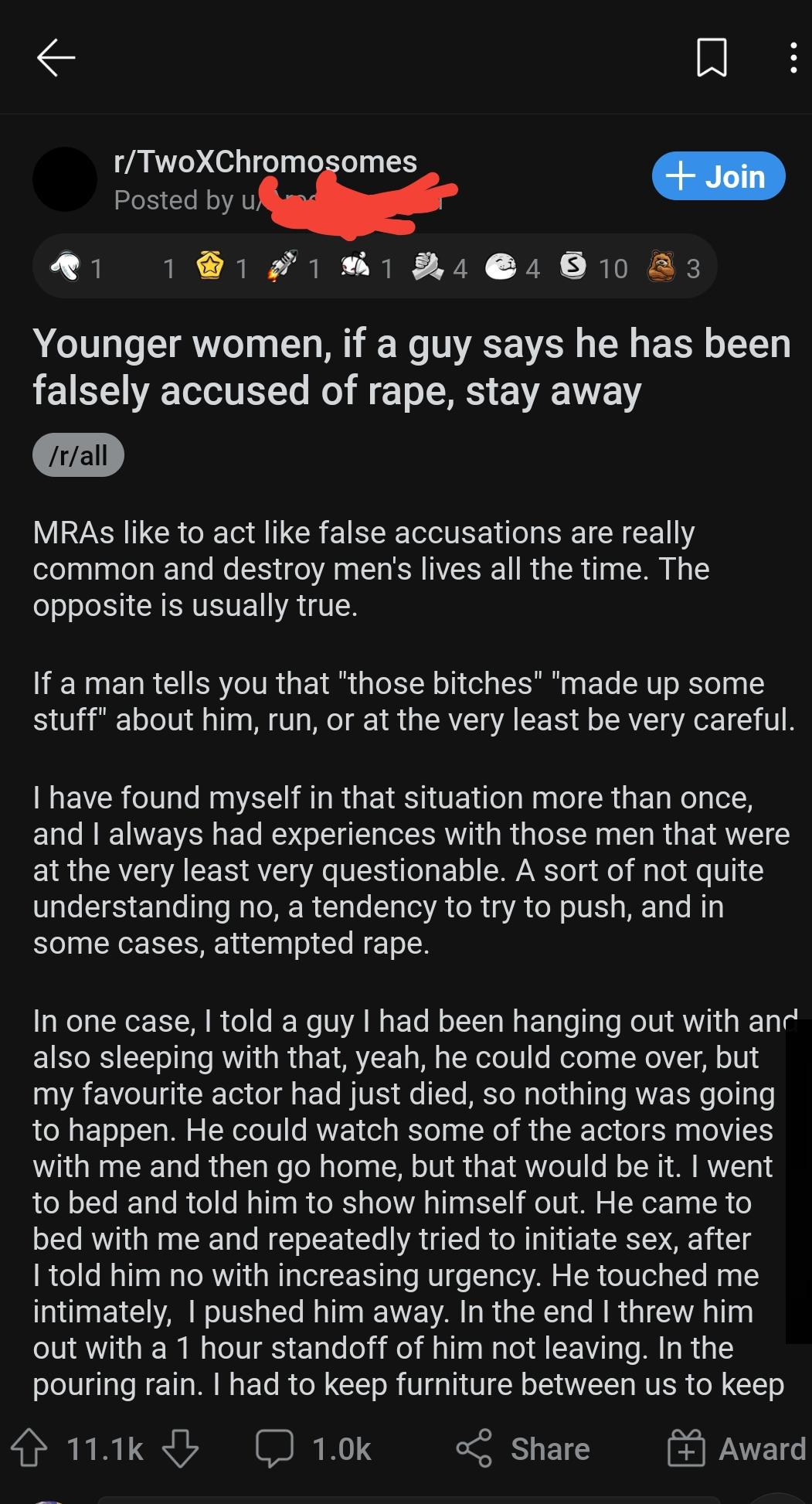Image resolution: width=812 pixels, height=1504 pixels.
Task: Open the post title text
Action: coord(411,367)
